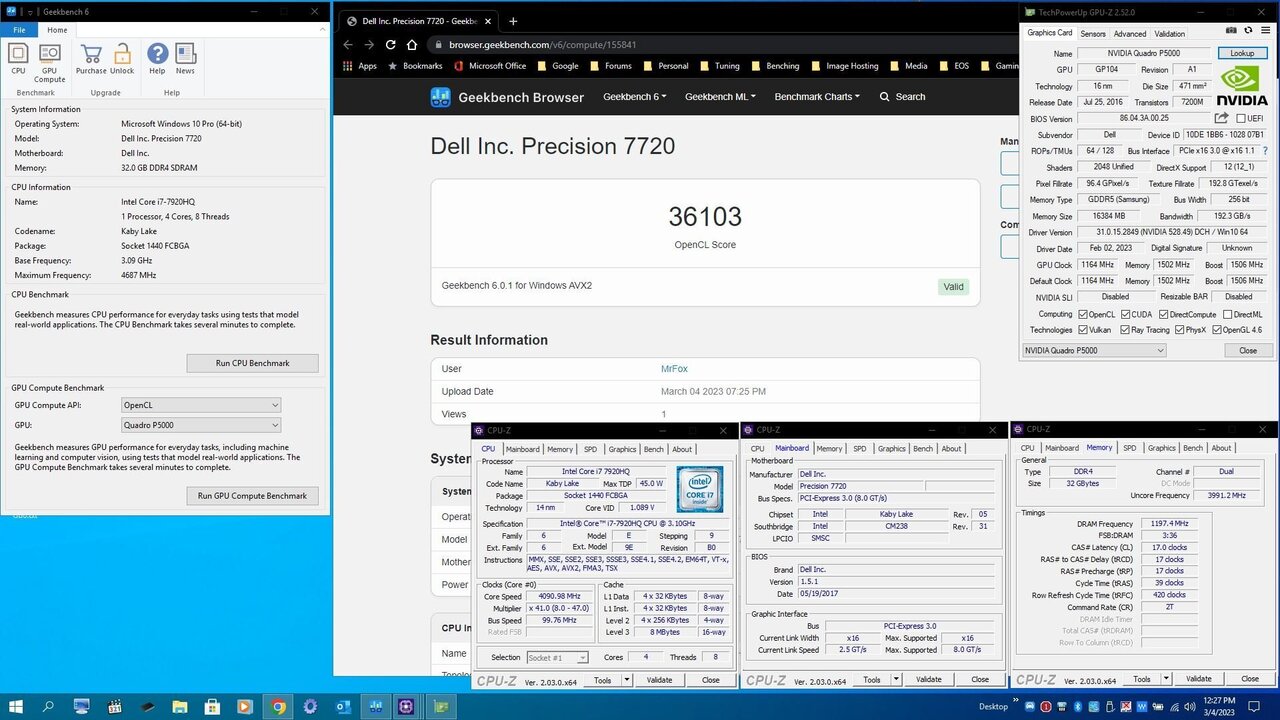Disable the Ray Tracing checkbox in GPU-Z
The width and height of the screenshot is (1280, 720).
(1126, 330)
